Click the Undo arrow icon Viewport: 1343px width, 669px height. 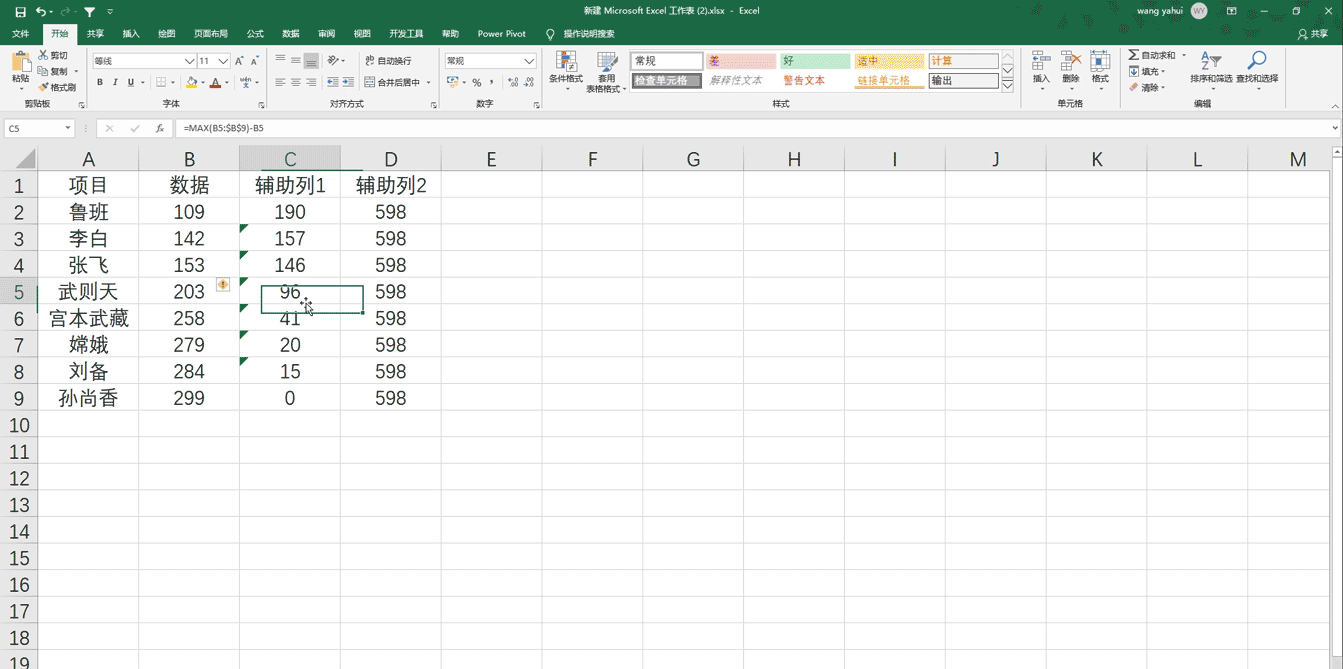point(41,11)
